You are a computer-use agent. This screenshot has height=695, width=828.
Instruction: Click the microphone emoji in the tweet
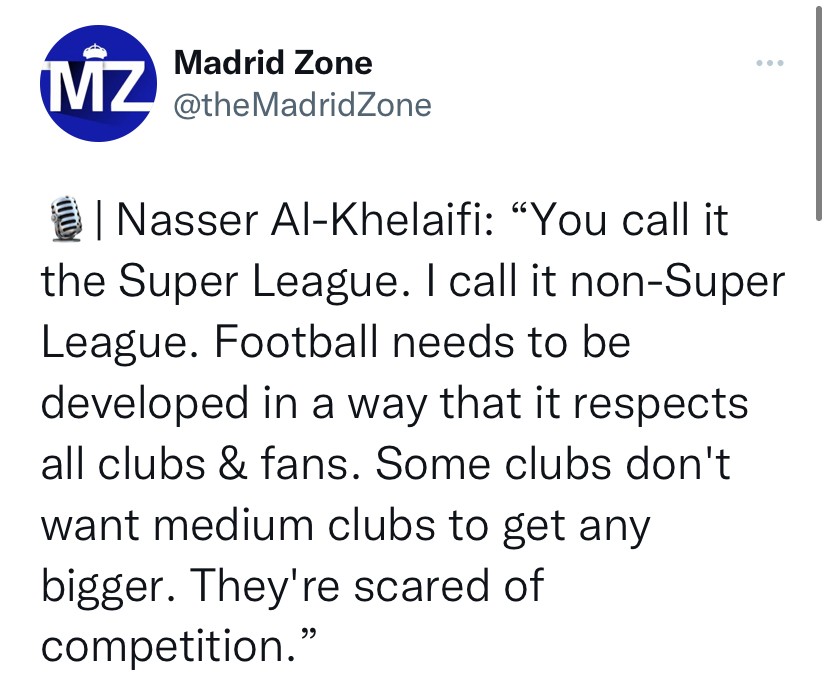coord(67,219)
